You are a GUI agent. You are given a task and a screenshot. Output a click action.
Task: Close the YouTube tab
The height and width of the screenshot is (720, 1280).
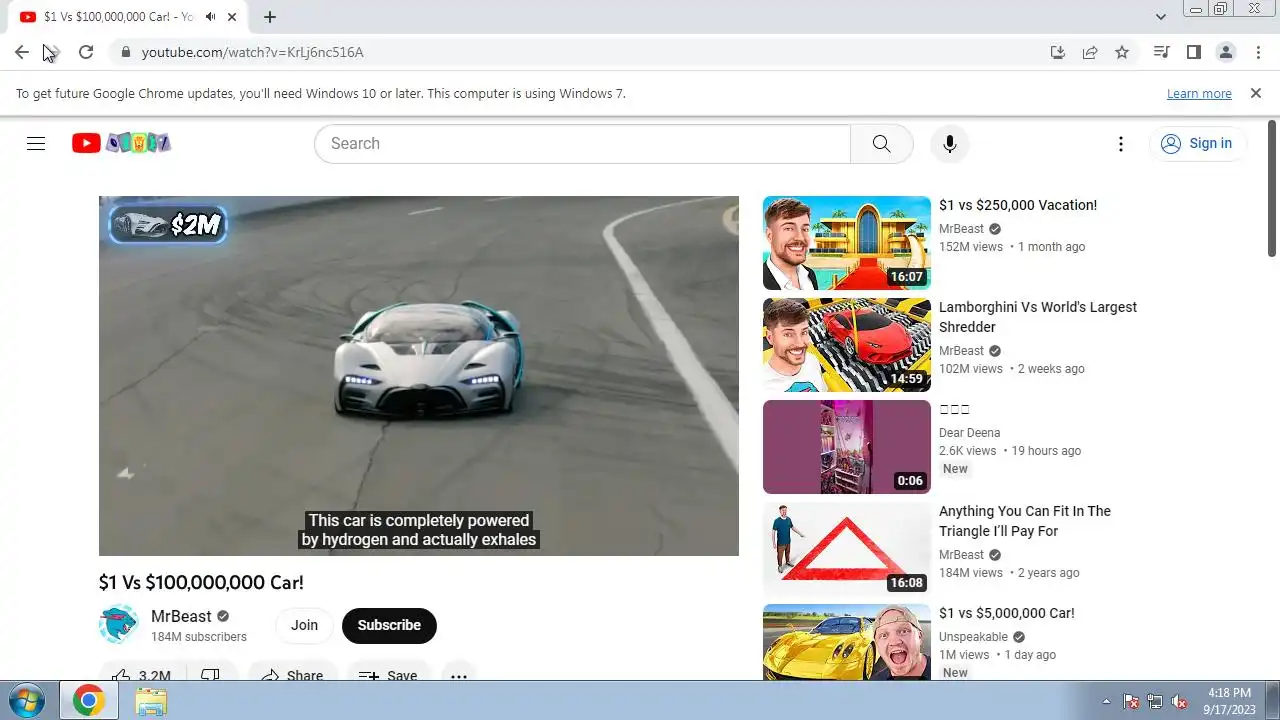click(x=232, y=17)
